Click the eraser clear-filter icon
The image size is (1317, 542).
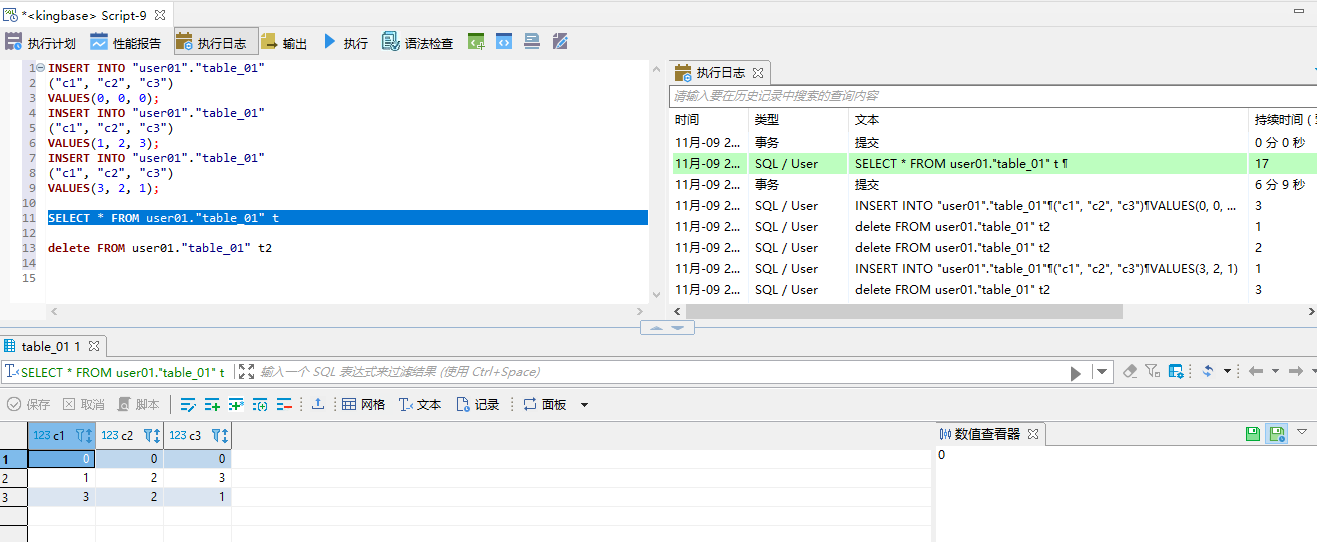pyautogui.click(x=1130, y=371)
